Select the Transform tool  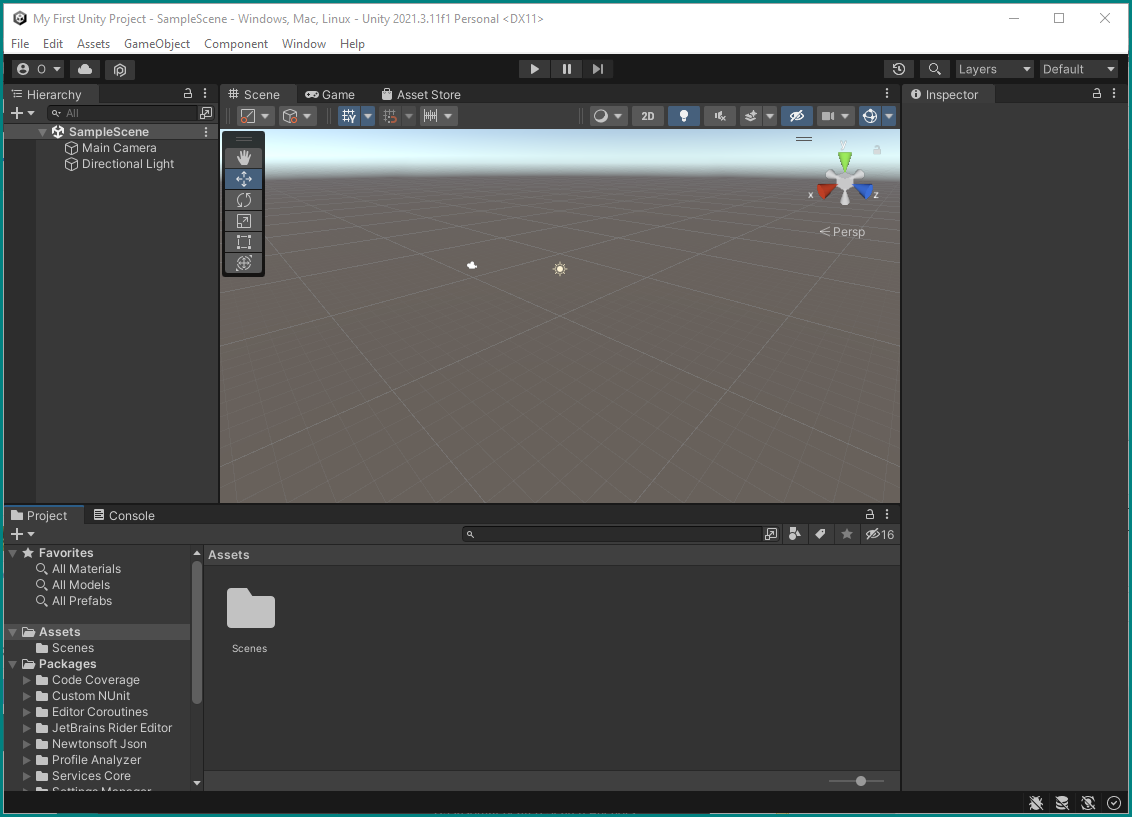[x=244, y=263]
